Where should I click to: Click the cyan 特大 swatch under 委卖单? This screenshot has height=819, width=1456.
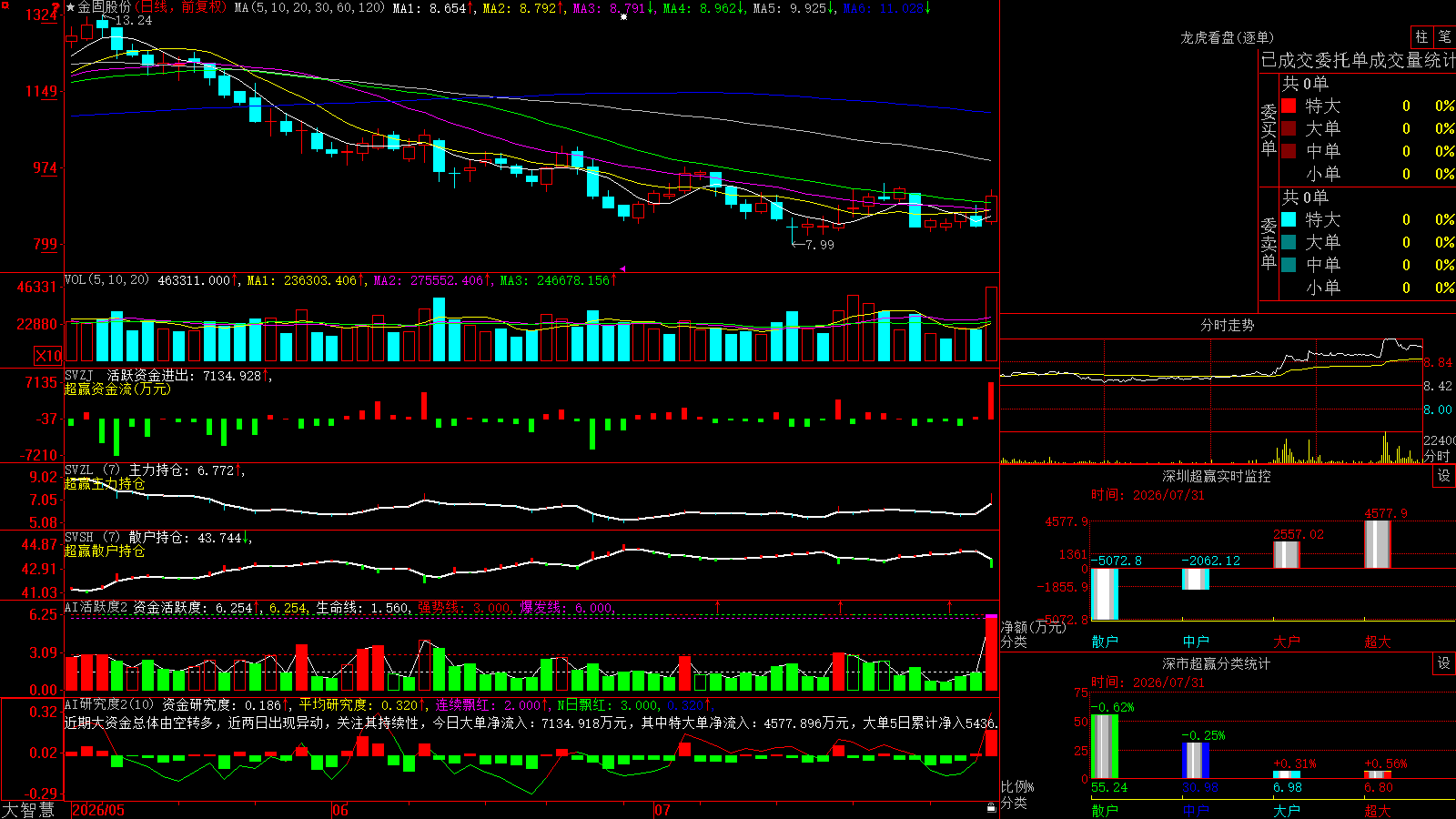1289,219
